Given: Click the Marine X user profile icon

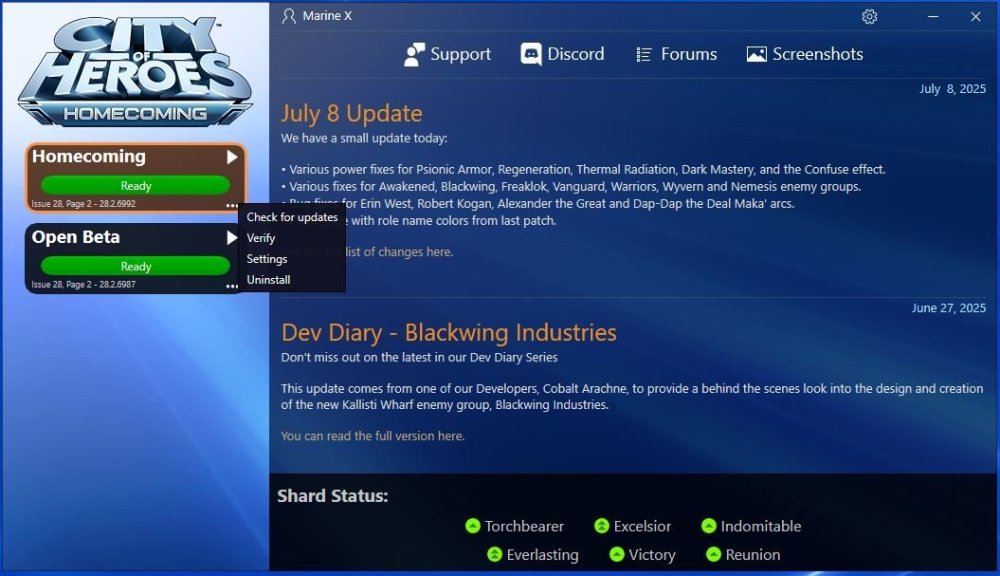Looking at the screenshot, I should pos(289,17).
